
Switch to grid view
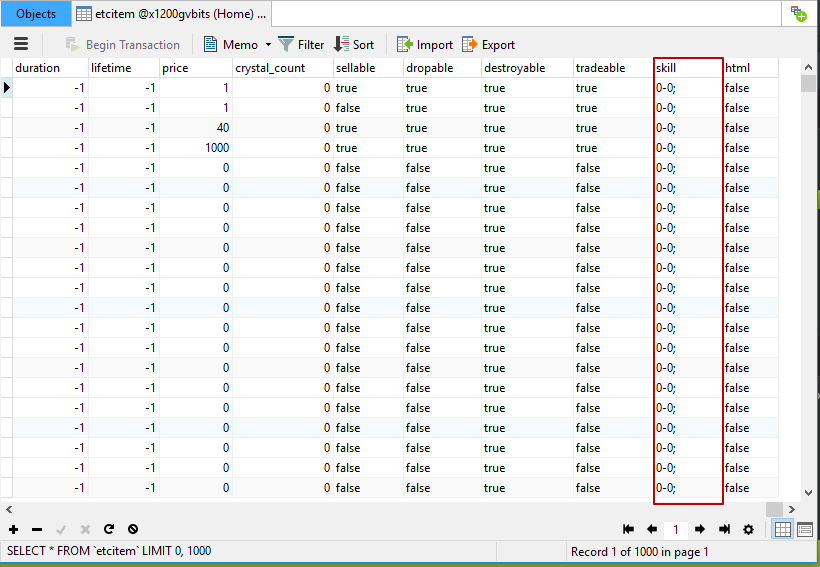click(782, 529)
